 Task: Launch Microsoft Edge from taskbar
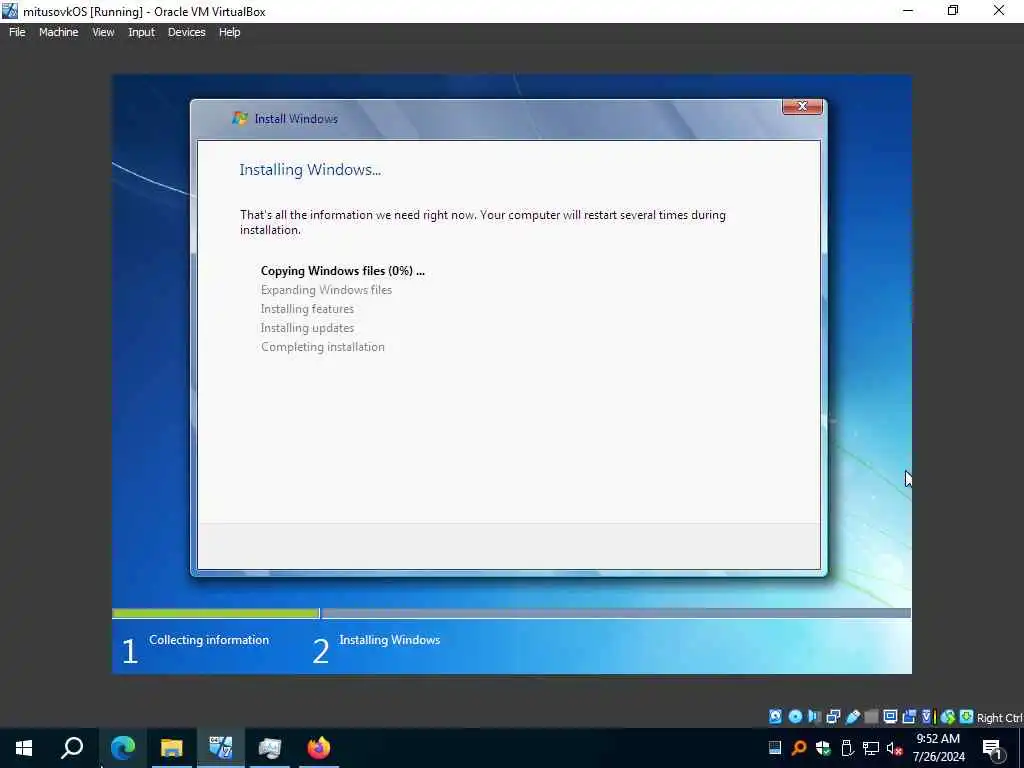(123, 748)
